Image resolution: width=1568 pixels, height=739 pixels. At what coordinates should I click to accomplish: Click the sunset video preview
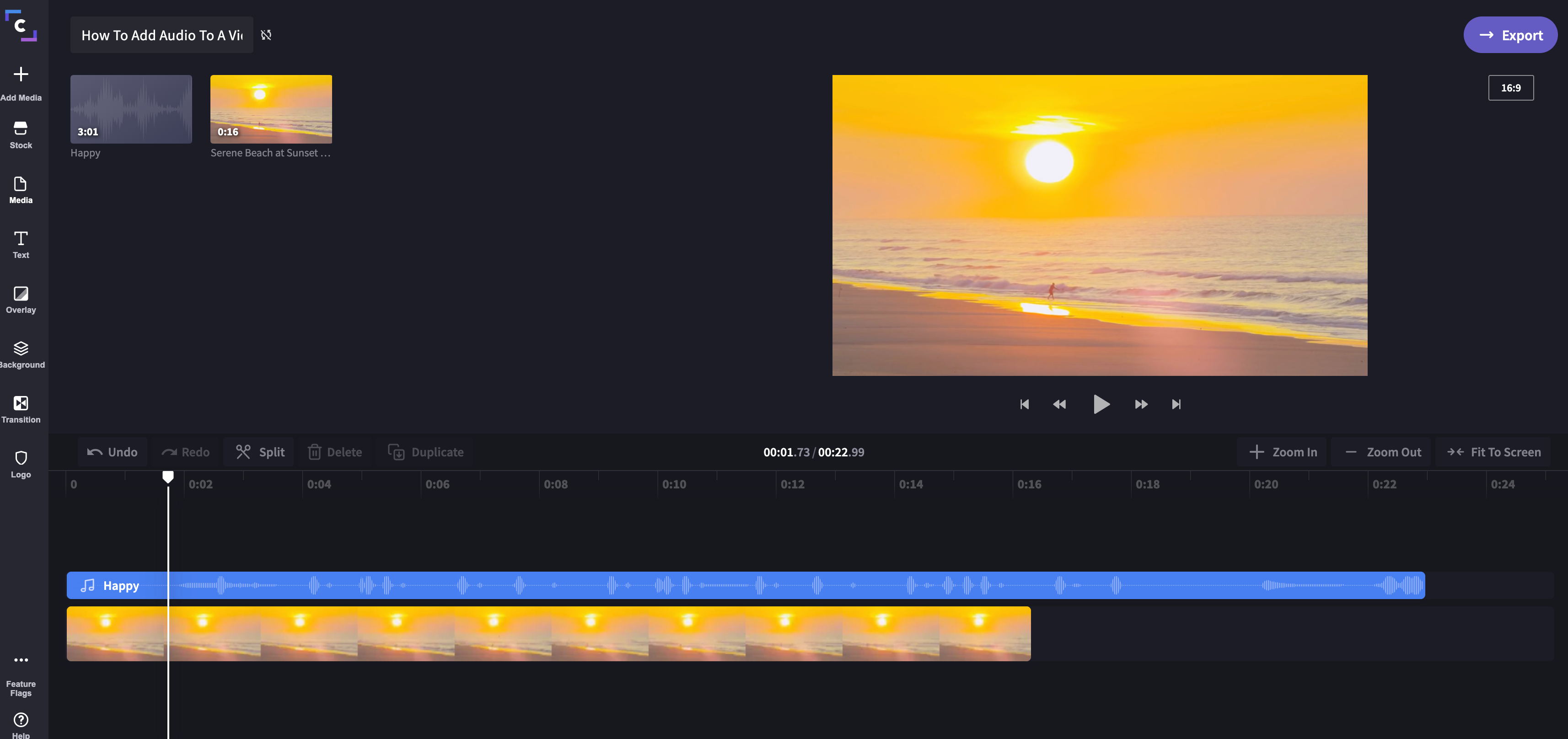[1099, 225]
